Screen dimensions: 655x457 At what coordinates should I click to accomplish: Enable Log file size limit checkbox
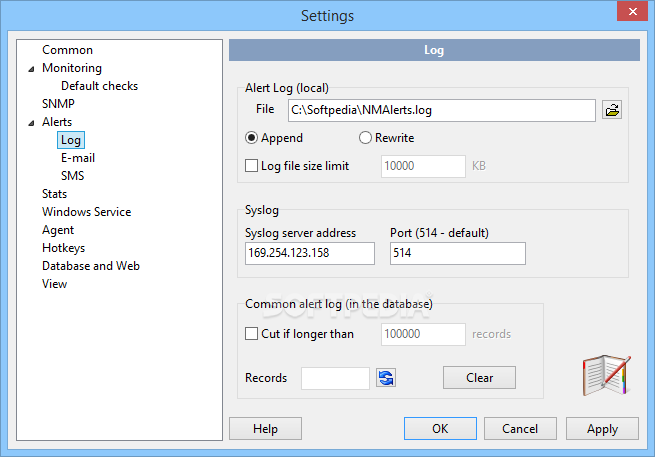click(x=251, y=166)
